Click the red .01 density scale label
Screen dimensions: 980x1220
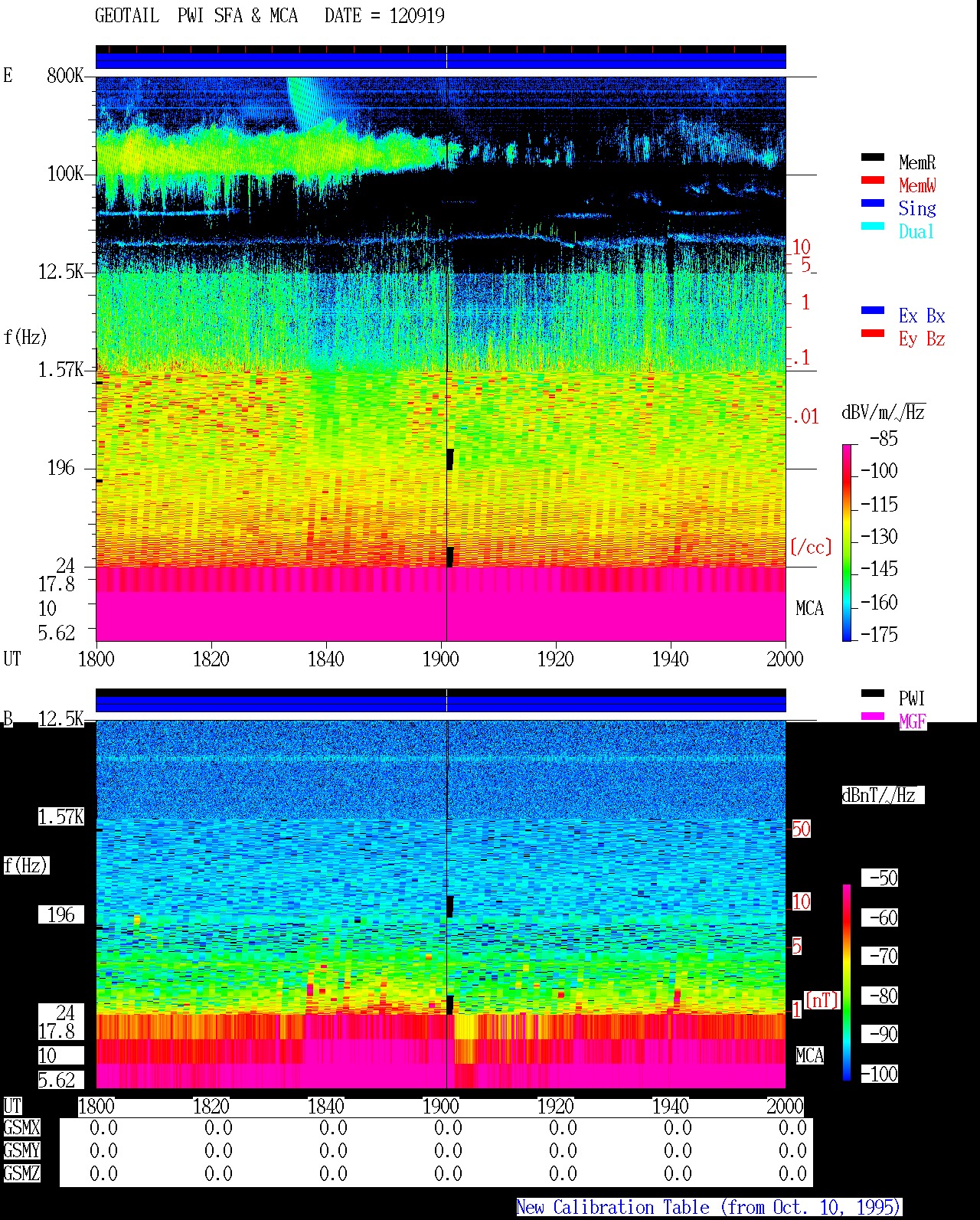point(805,417)
